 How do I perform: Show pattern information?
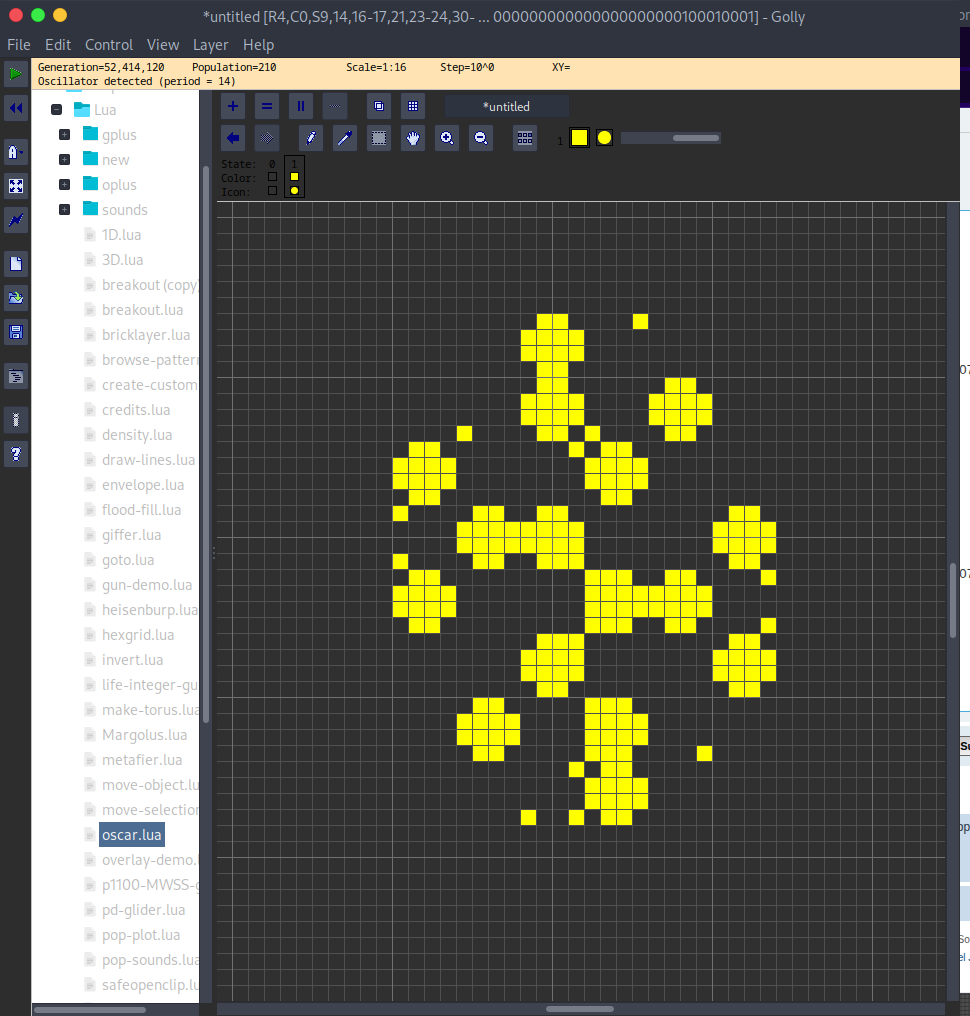16,420
